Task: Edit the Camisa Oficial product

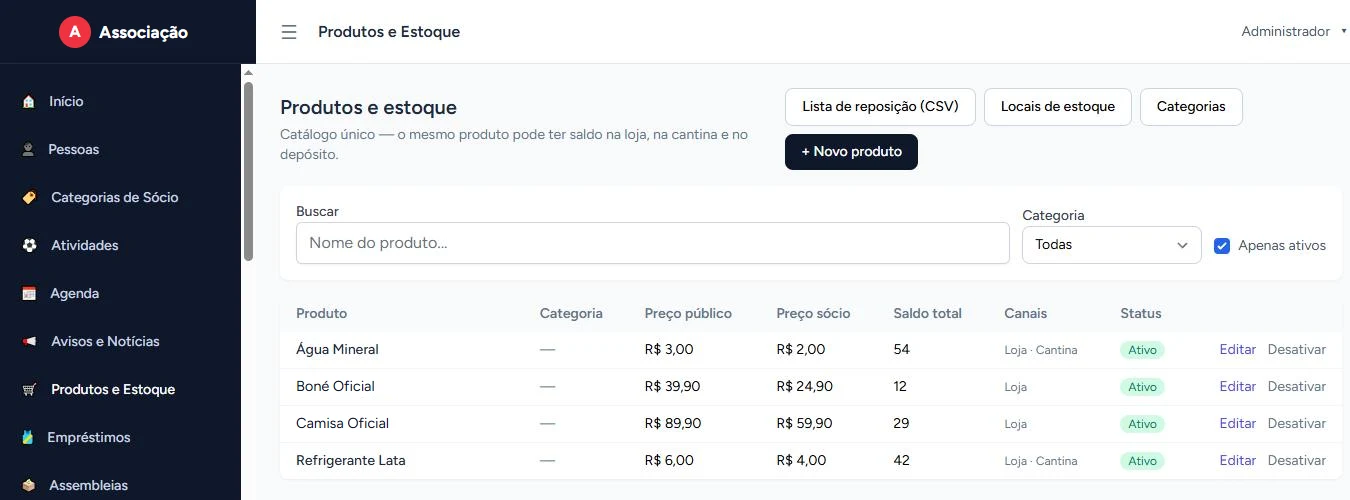Action: (1237, 424)
